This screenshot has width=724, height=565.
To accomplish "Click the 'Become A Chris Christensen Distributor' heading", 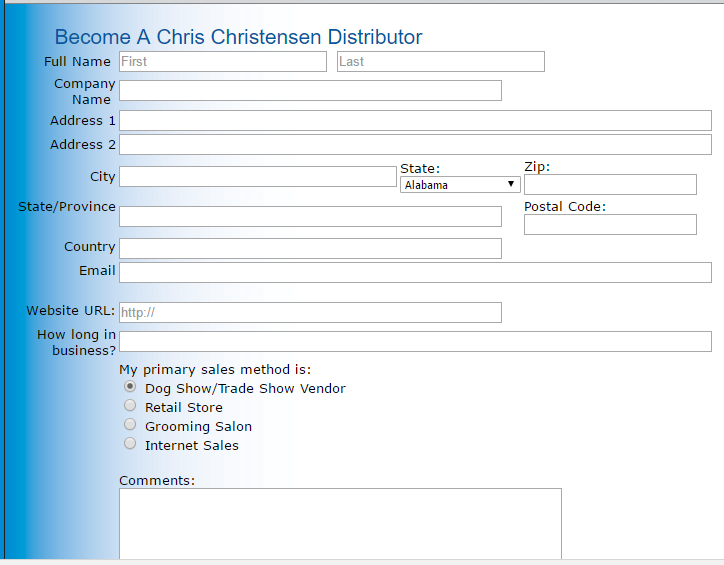I will pos(238,37).
